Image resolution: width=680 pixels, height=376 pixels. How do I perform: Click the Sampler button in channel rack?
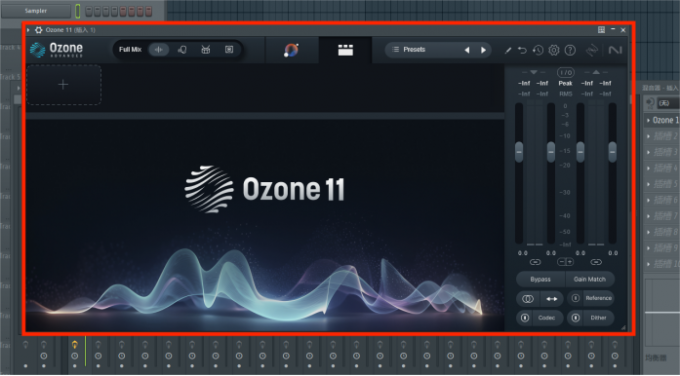coord(36,11)
